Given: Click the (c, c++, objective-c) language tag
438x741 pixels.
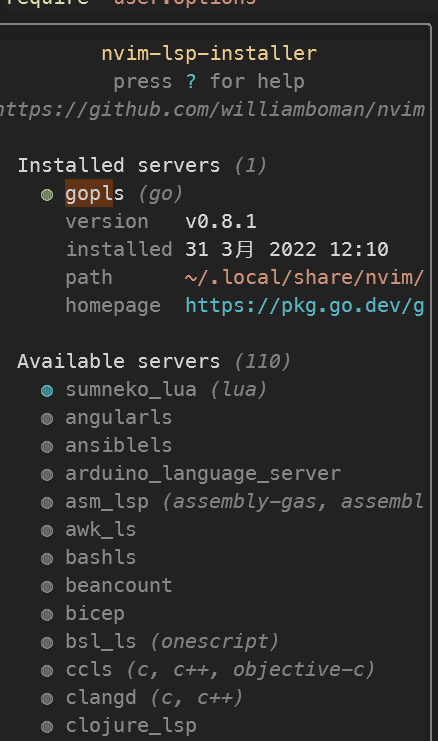Looking at the screenshot, I should pyautogui.click(x=250, y=670).
